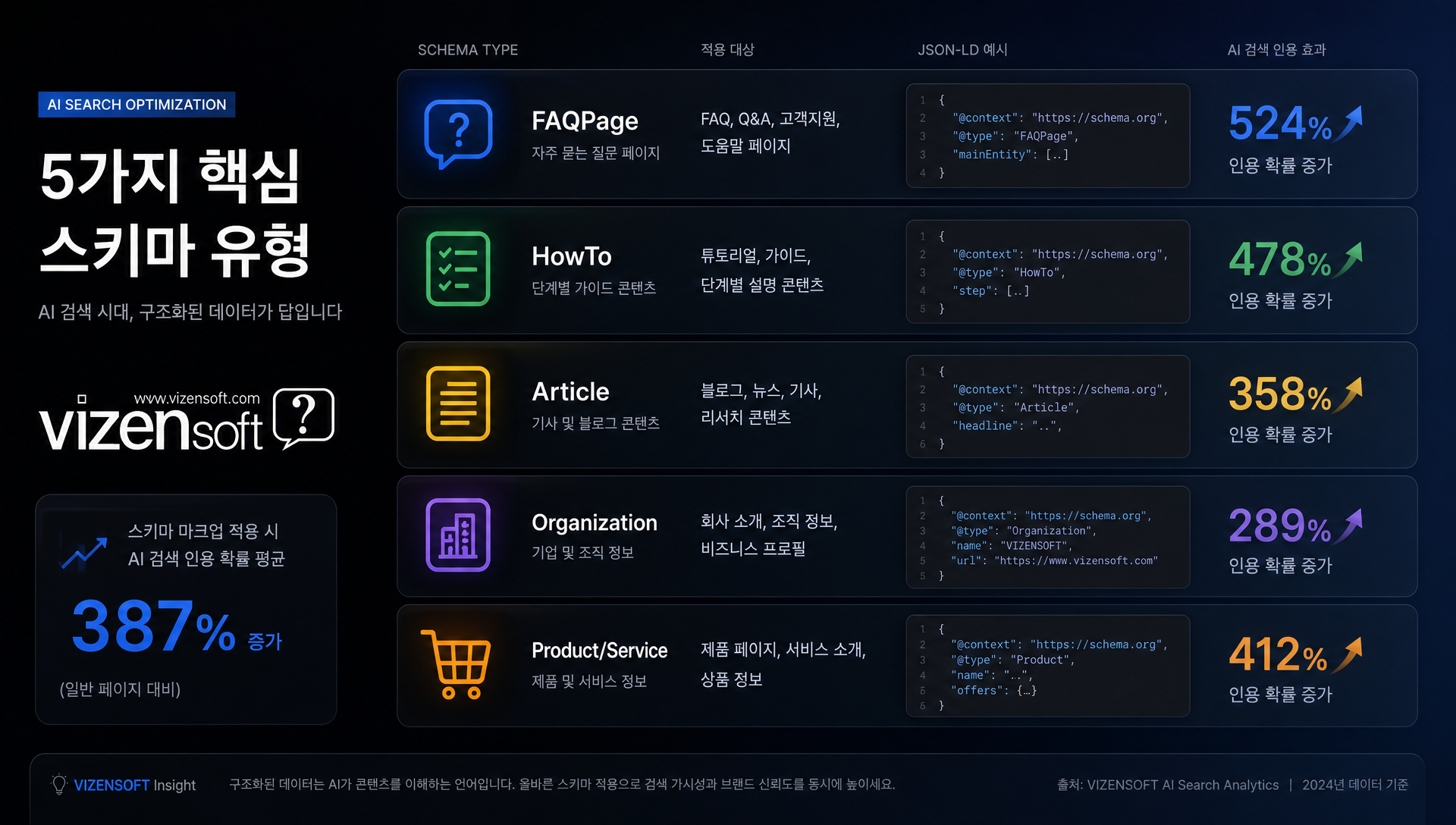
Task: Click the SCHEMA TYPE column header
Action: point(468,50)
